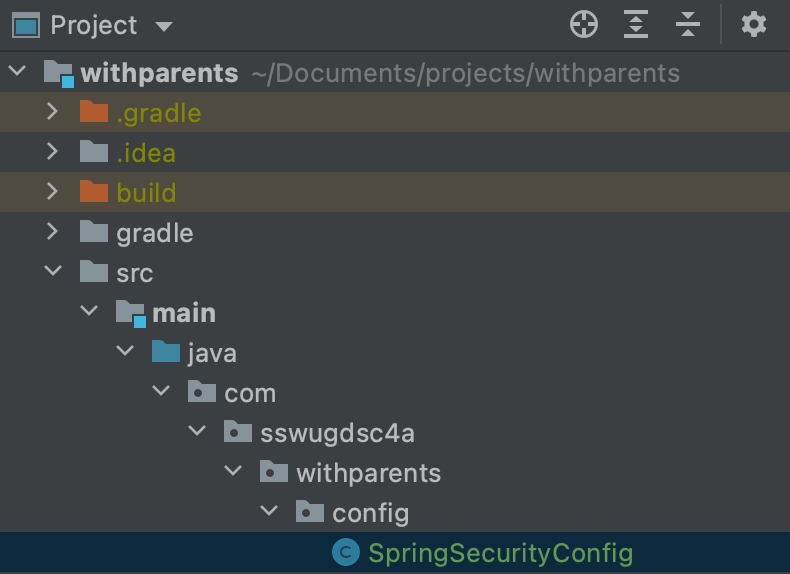Select the config package label
Viewport: 790px width, 574px height.
click(x=371, y=514)
